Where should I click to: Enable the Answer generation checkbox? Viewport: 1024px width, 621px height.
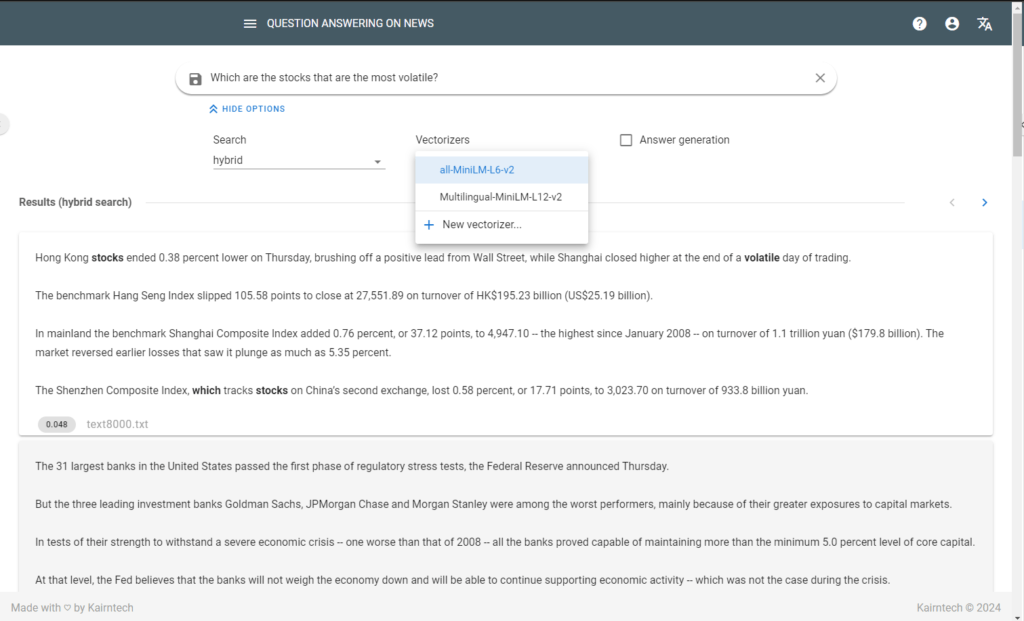(626, 140)
